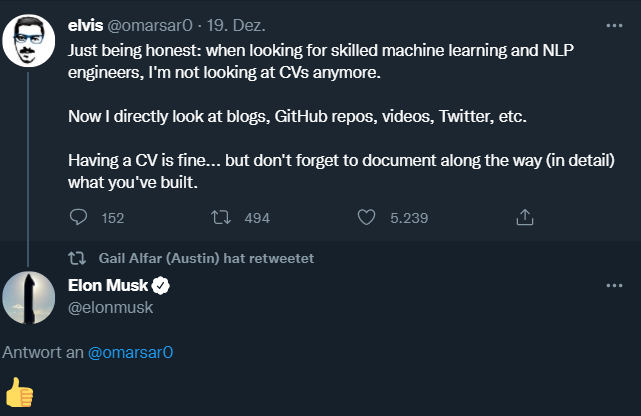641x416 pixels.
Task: Click the verified badge next to Elon Musk
Action: click(160, 286)
